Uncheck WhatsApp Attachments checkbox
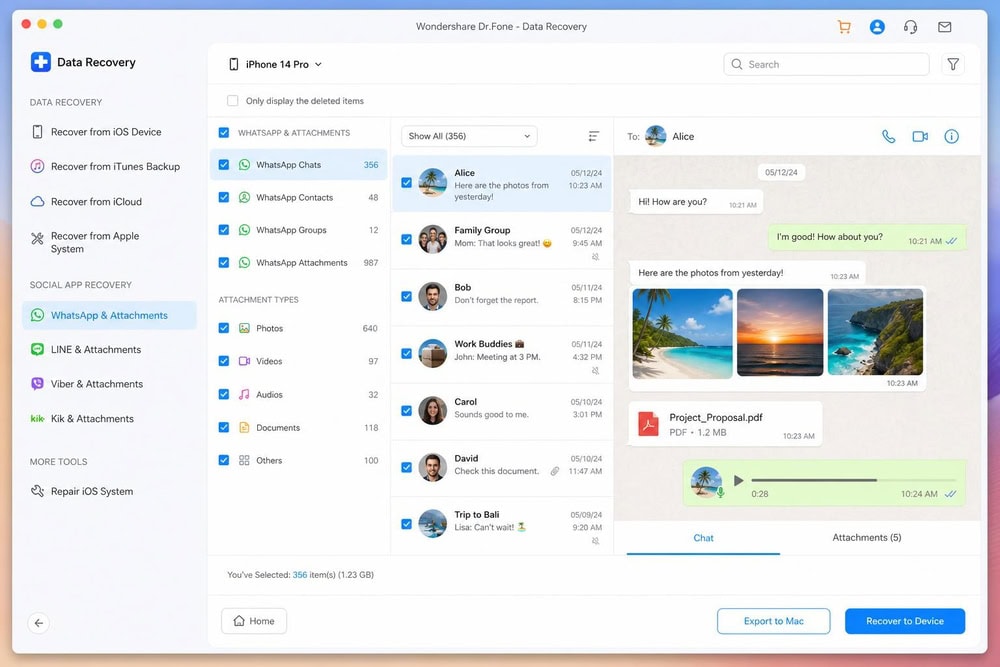Viewport: 1000px width, 667px height. [224, 262]
